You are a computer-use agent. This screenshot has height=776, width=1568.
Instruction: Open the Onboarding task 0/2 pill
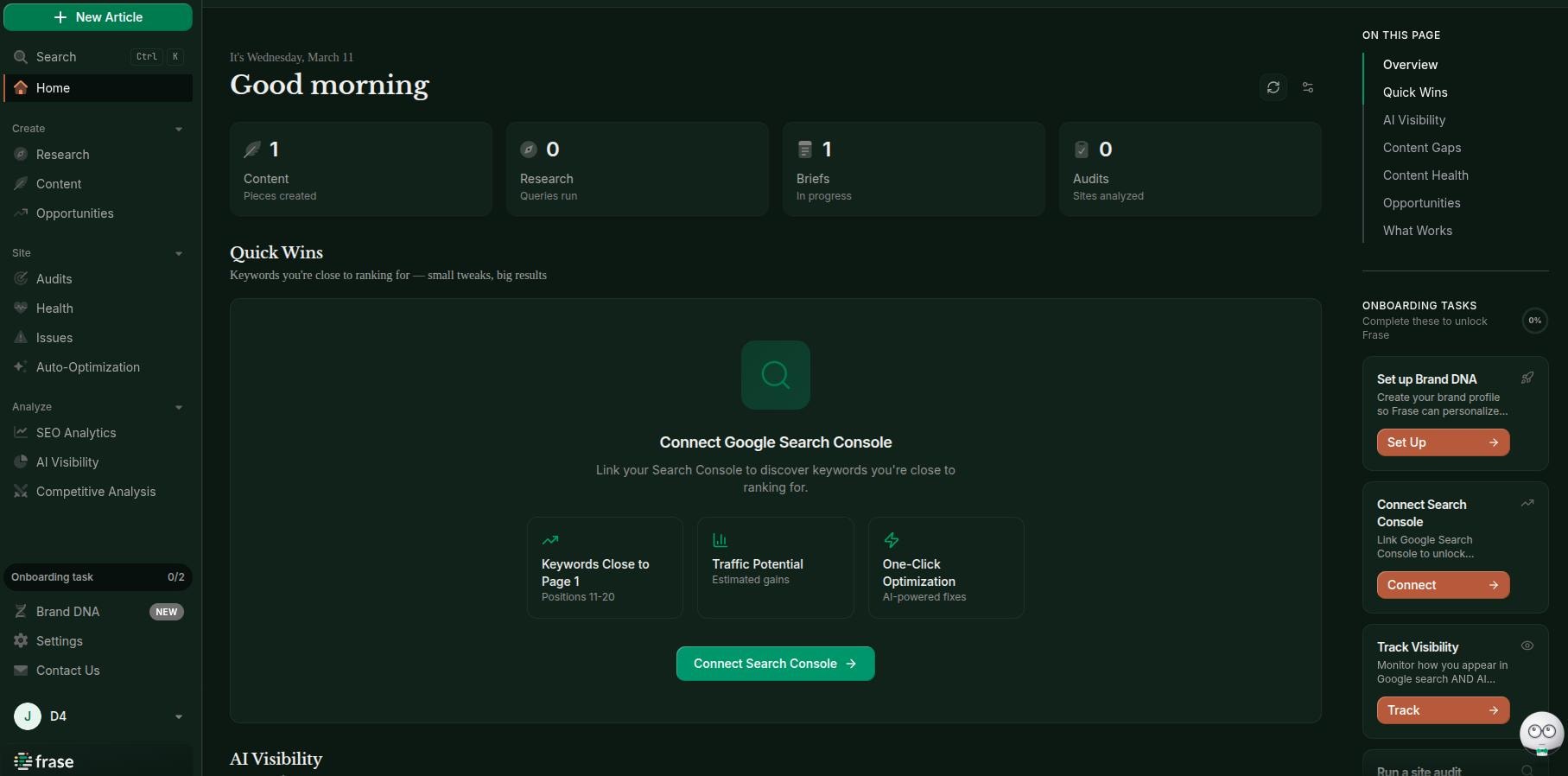coord(98,577)
